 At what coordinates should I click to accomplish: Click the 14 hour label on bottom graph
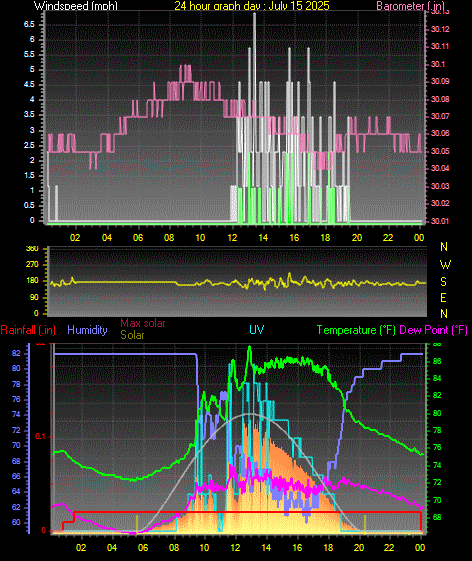(266, 548)
